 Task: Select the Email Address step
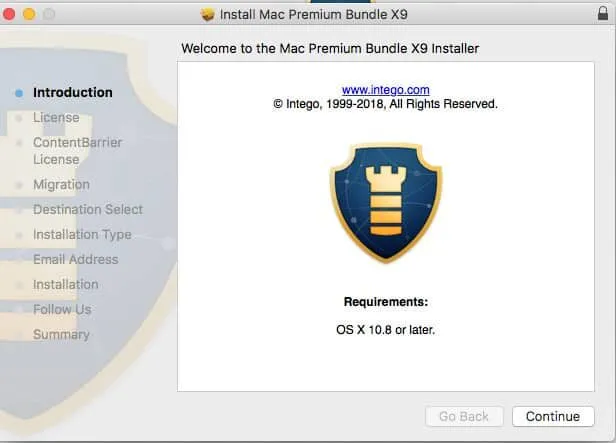(75, 259)
